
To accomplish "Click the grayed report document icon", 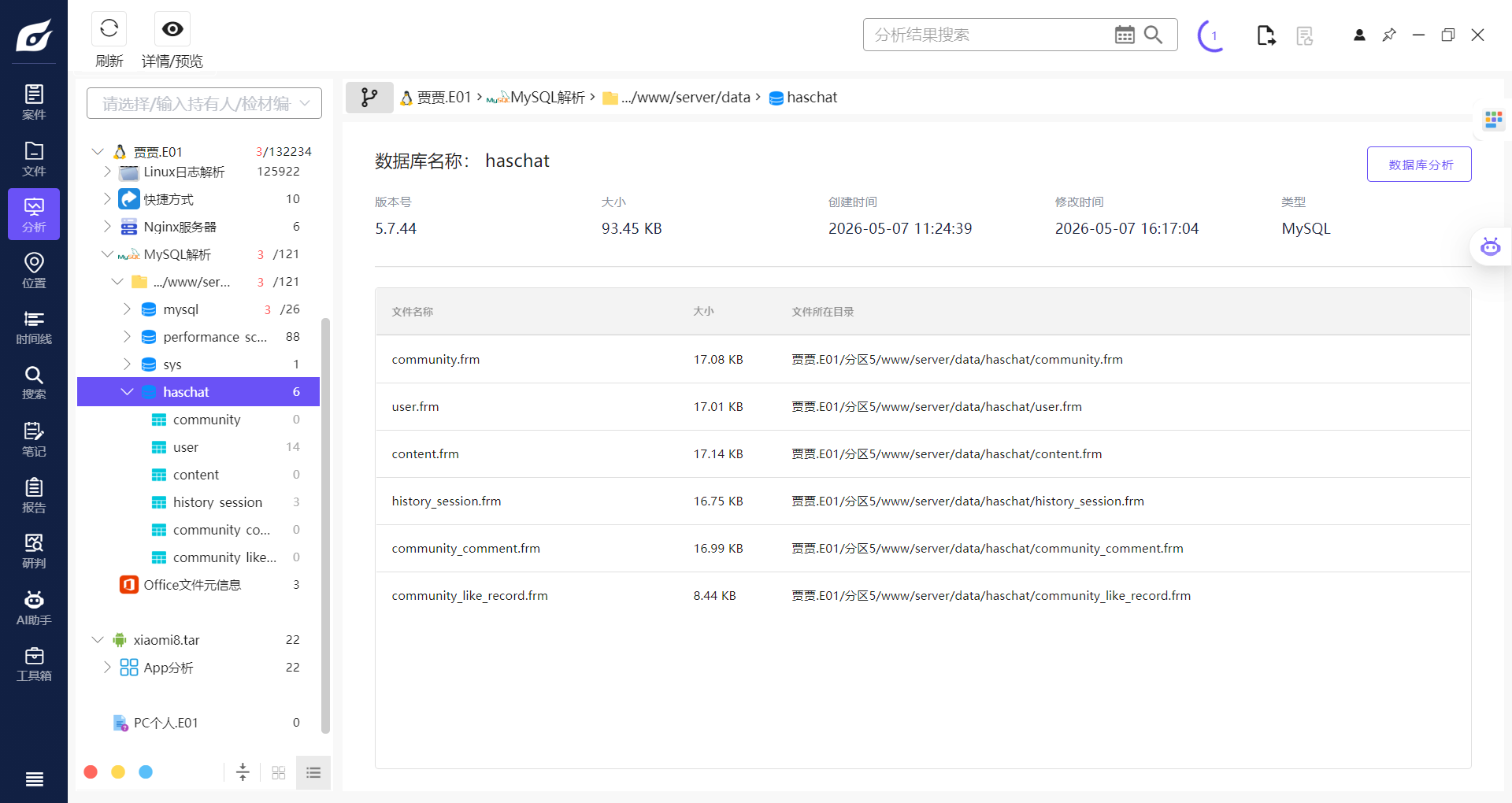I will pos(1305,35).
